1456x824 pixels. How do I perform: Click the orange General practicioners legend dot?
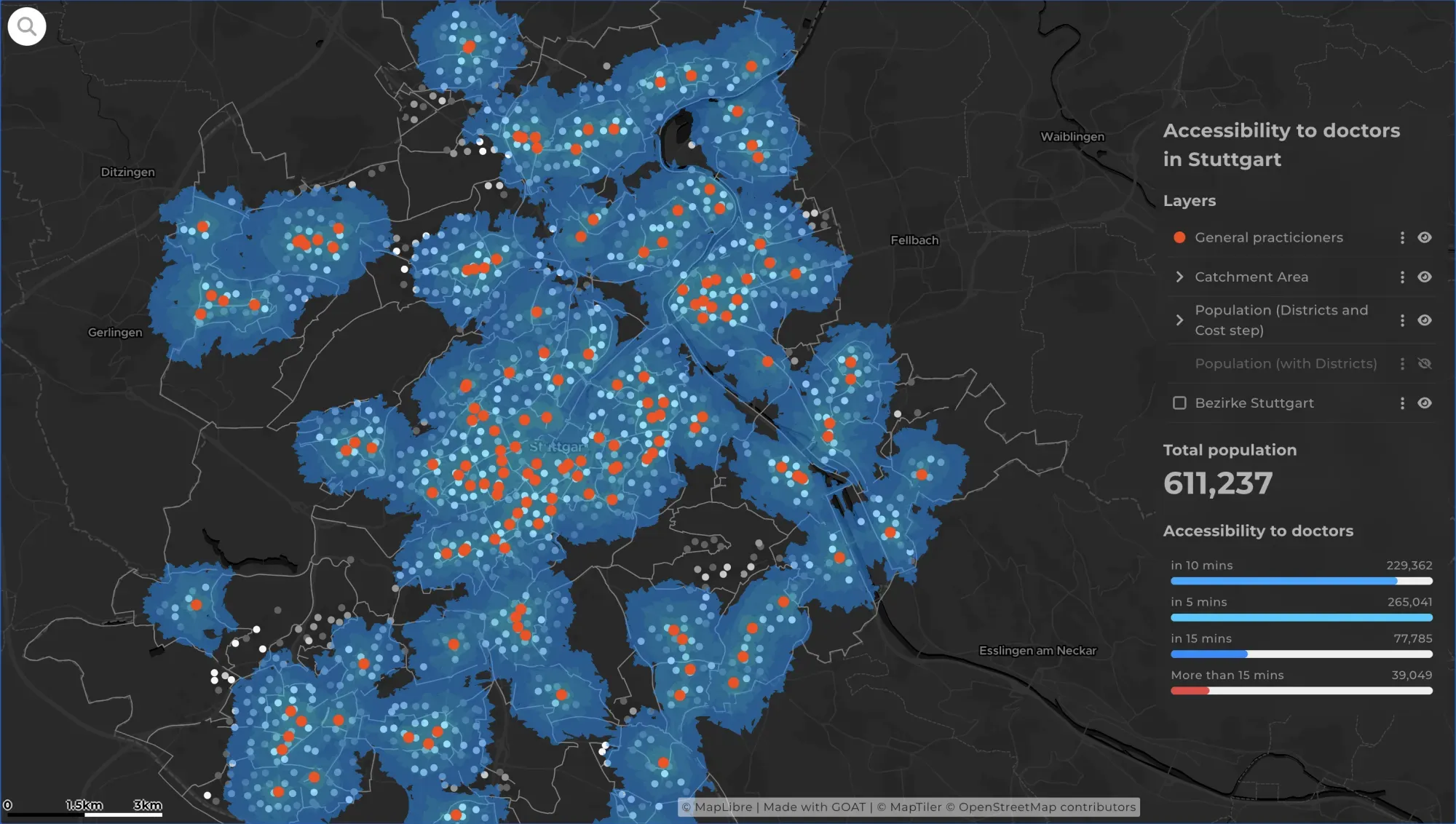coord(1179,237)
